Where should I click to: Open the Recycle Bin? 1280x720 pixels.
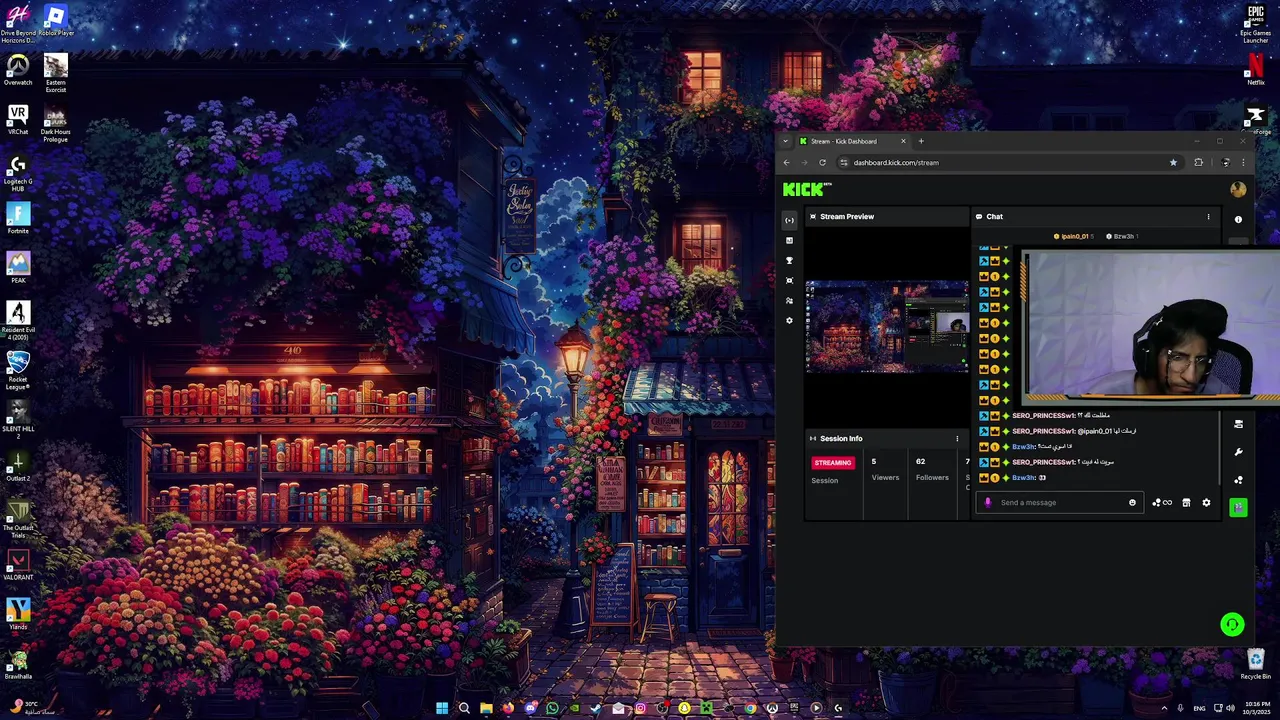coord(1256,663)
